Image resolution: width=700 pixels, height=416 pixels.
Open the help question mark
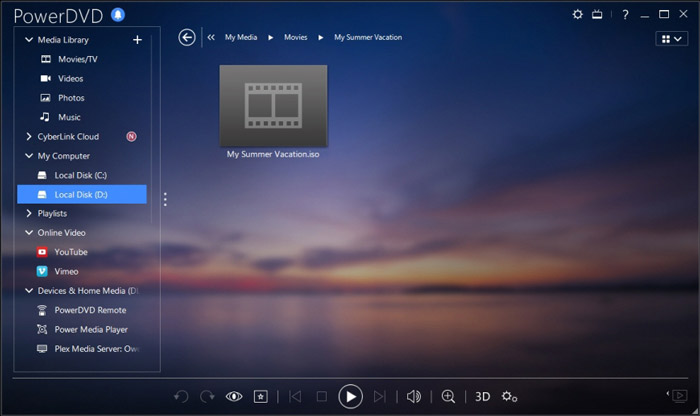click(625, 15)
